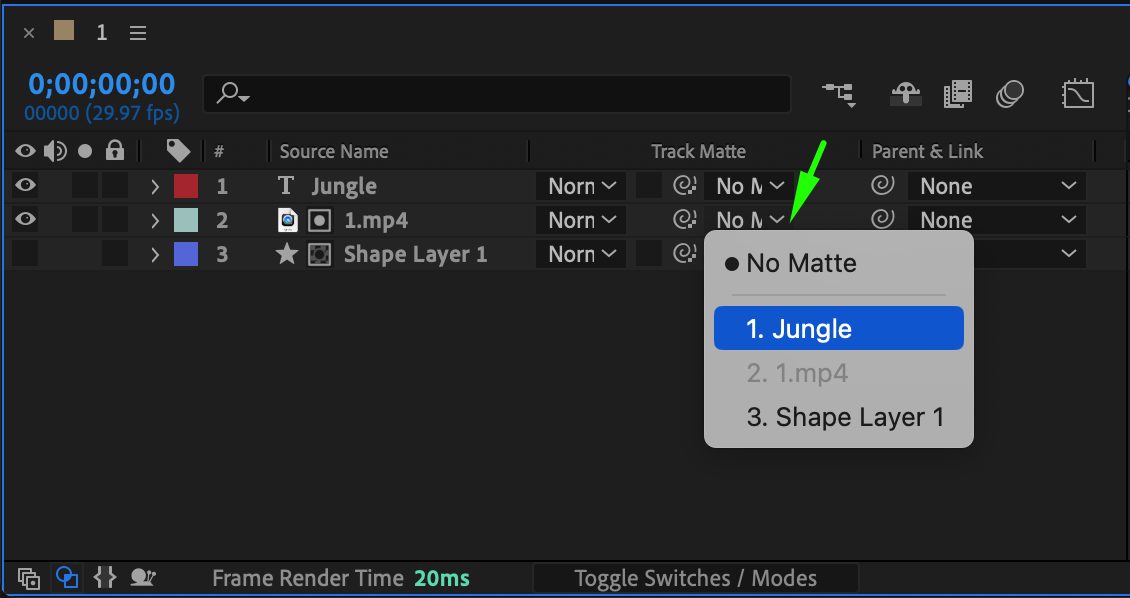Open the composition mini-flowchart icon
The width and height of the screenshot is (1130, 598).
pyautogui.click(x=838, y=95)
